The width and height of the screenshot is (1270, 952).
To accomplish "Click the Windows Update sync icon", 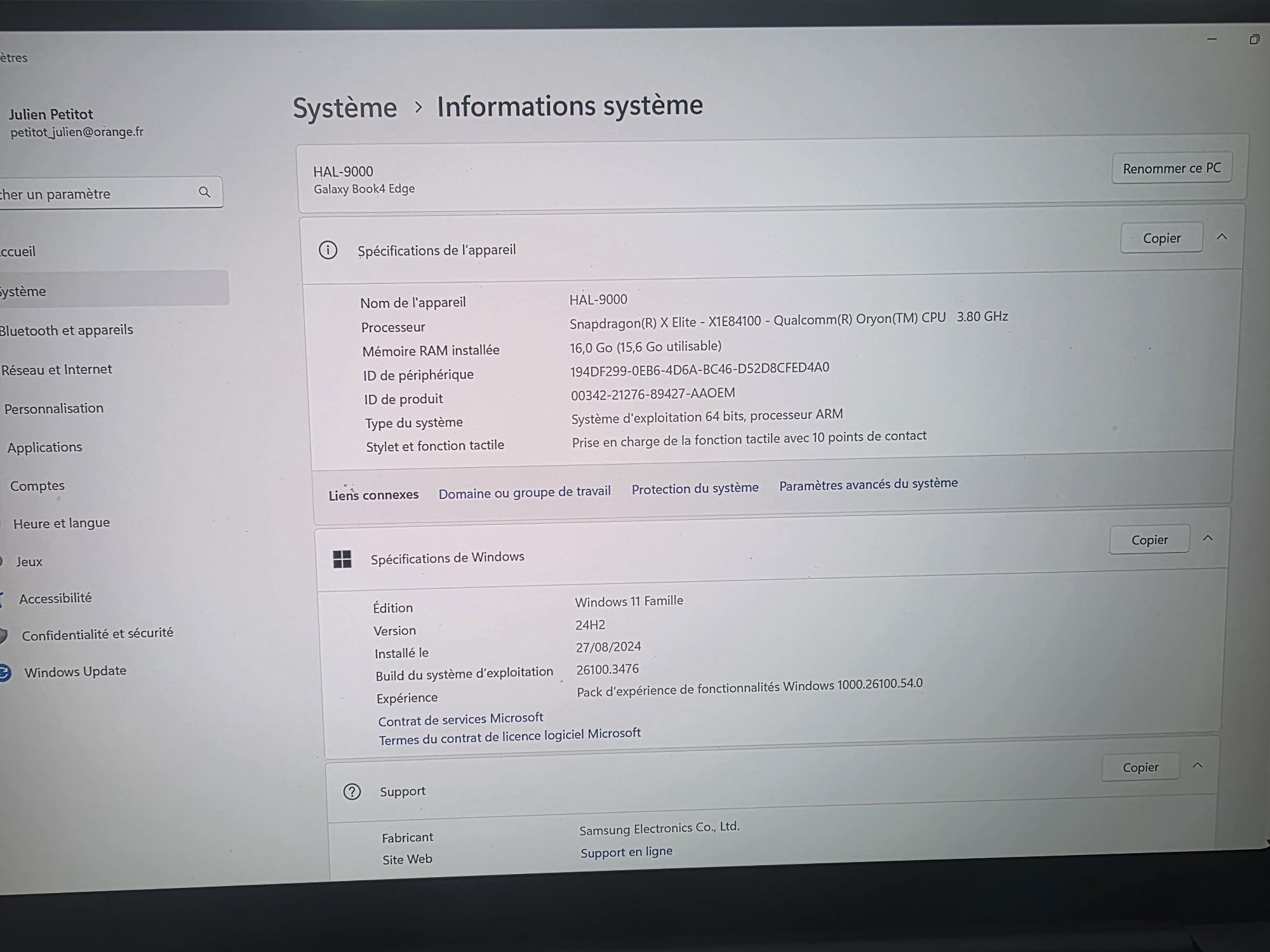I will point(4,673).
